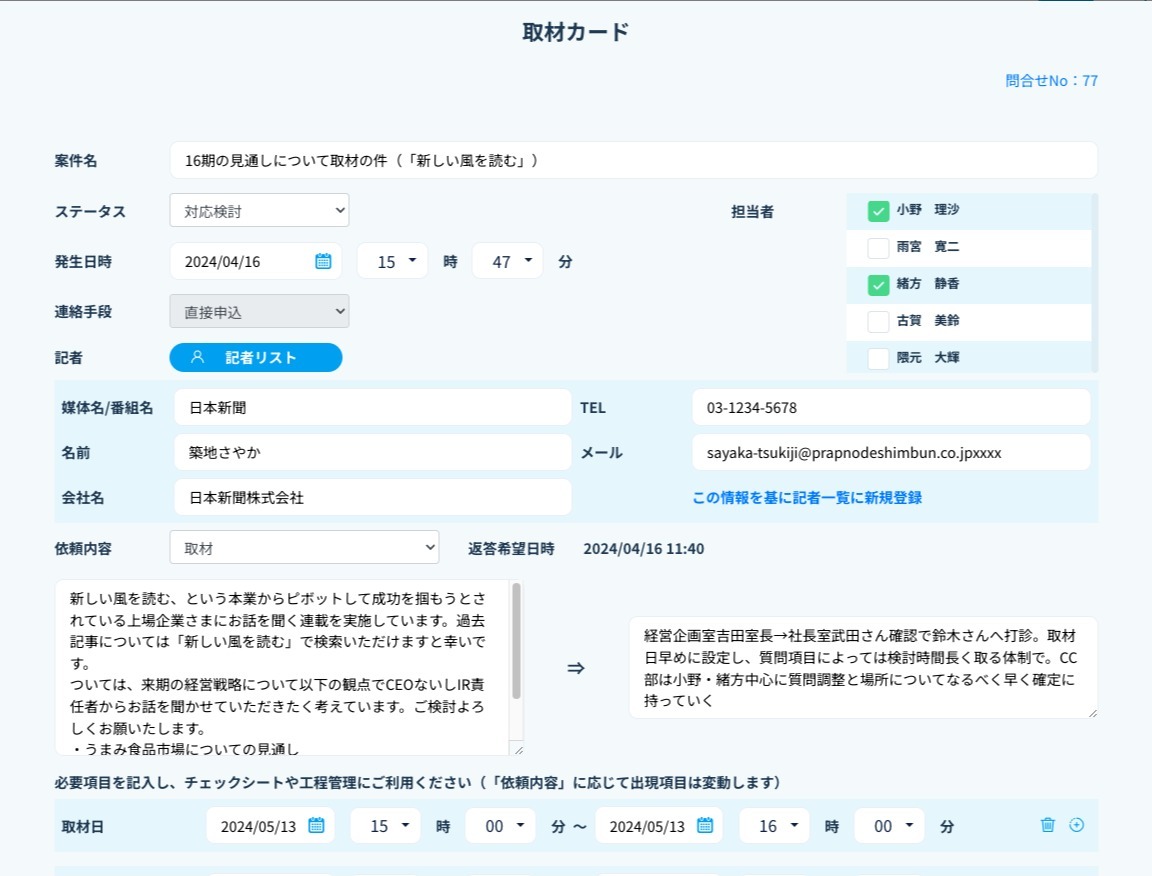Uncheck 小野 理沙 in 担当者 list
1152x876 pixels.
[878, 211]
